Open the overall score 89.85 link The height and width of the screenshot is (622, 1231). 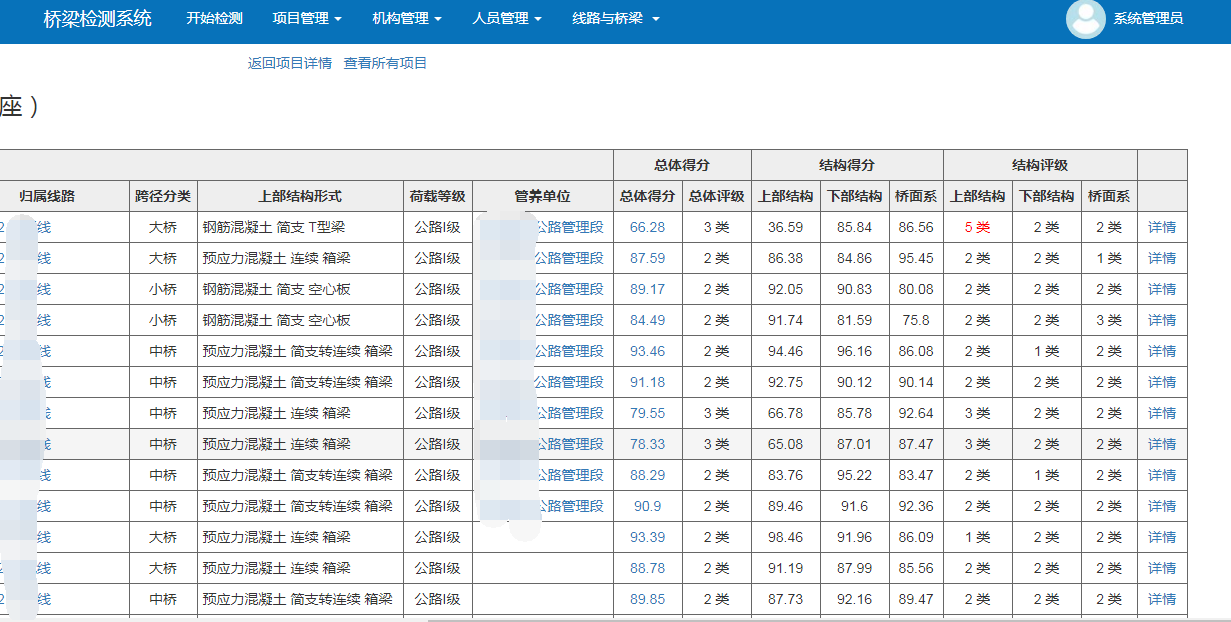(647, 599)
